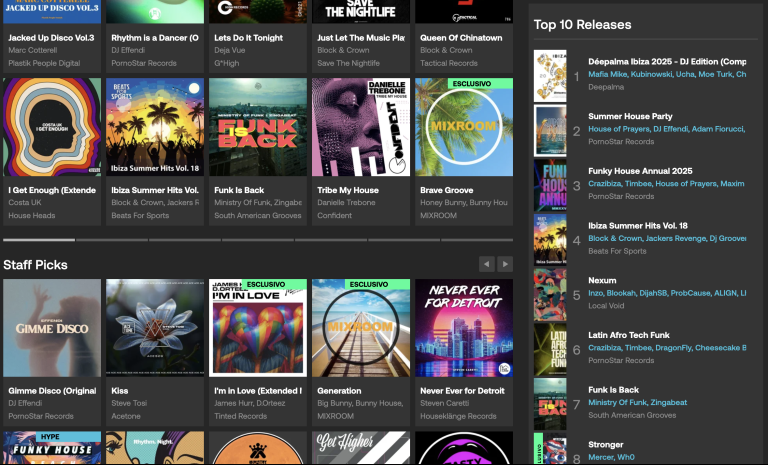Open the Generation MIXROOM cover art
The height and width of the screenshot is (465, 768).
click(361, 328)
